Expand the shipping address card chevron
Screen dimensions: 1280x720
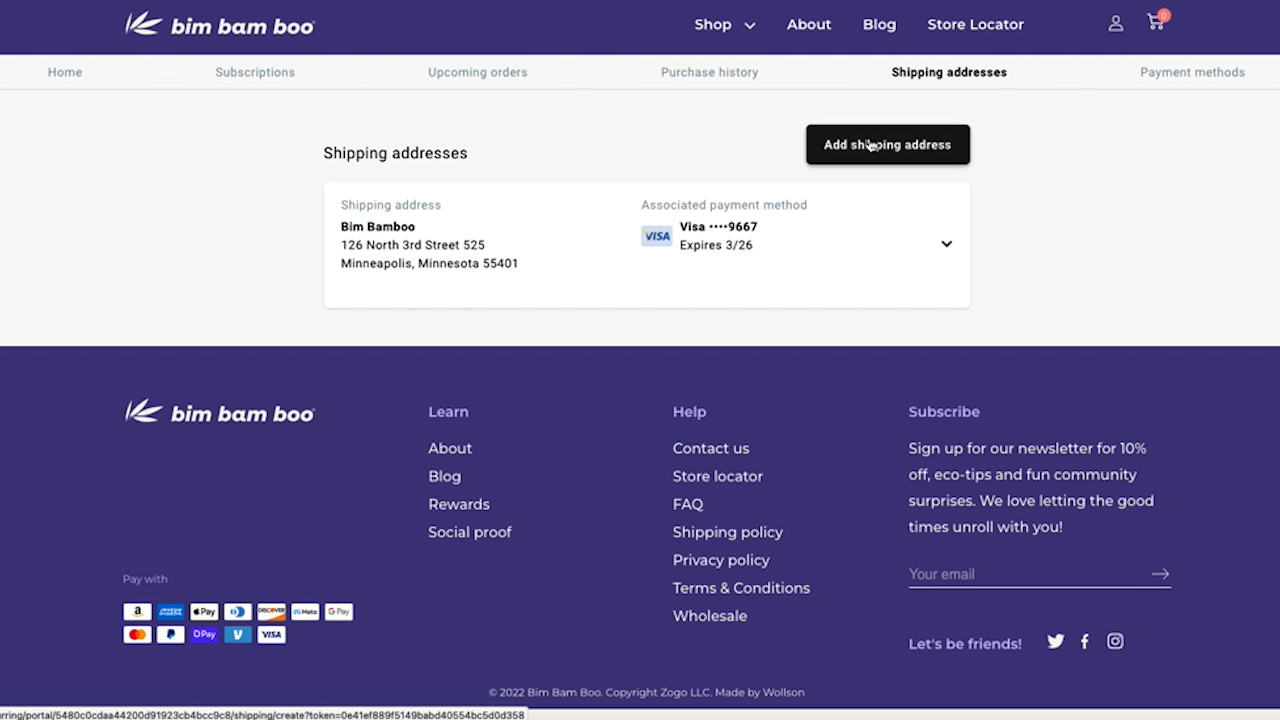pos(946,244)
